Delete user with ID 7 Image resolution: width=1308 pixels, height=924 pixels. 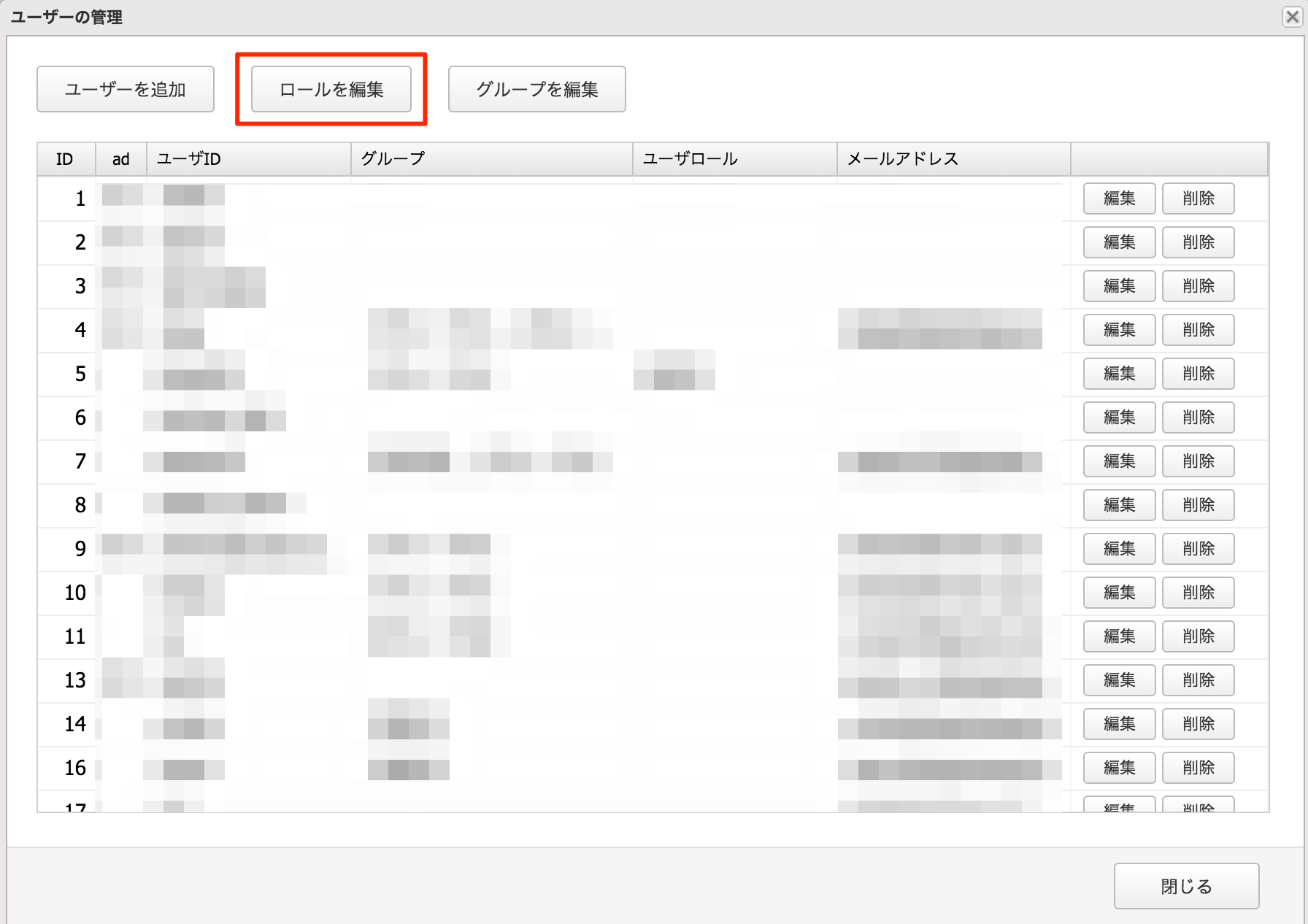pos(1199,461)
